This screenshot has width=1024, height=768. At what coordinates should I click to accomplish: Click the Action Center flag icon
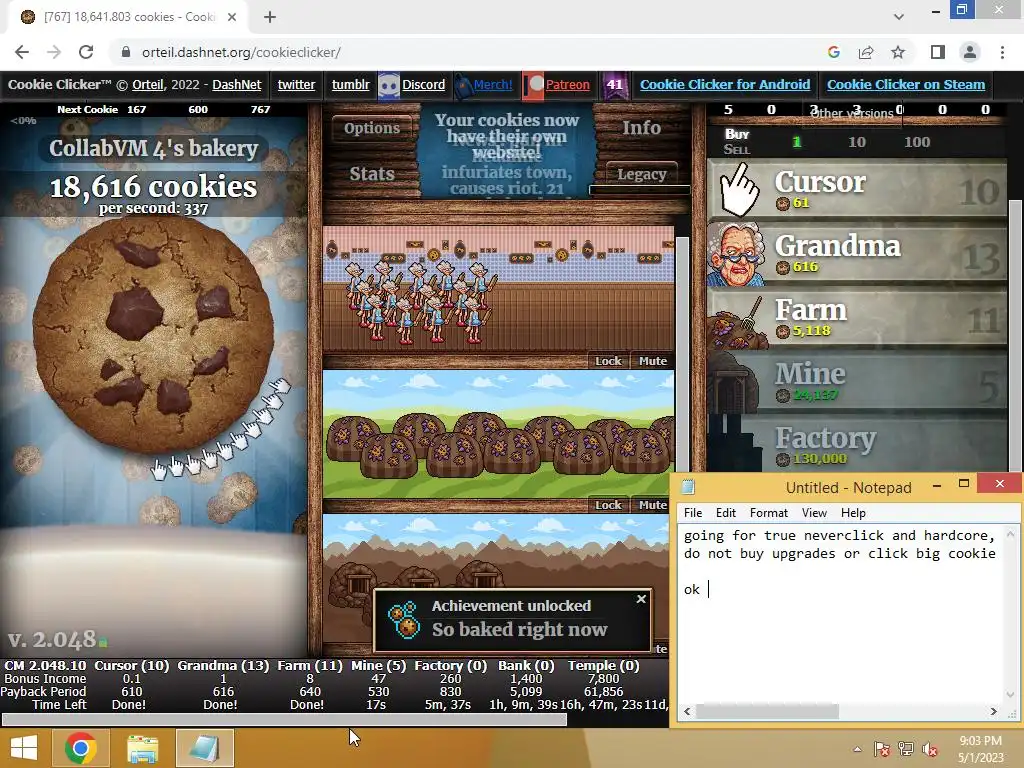tap(882, 749)
